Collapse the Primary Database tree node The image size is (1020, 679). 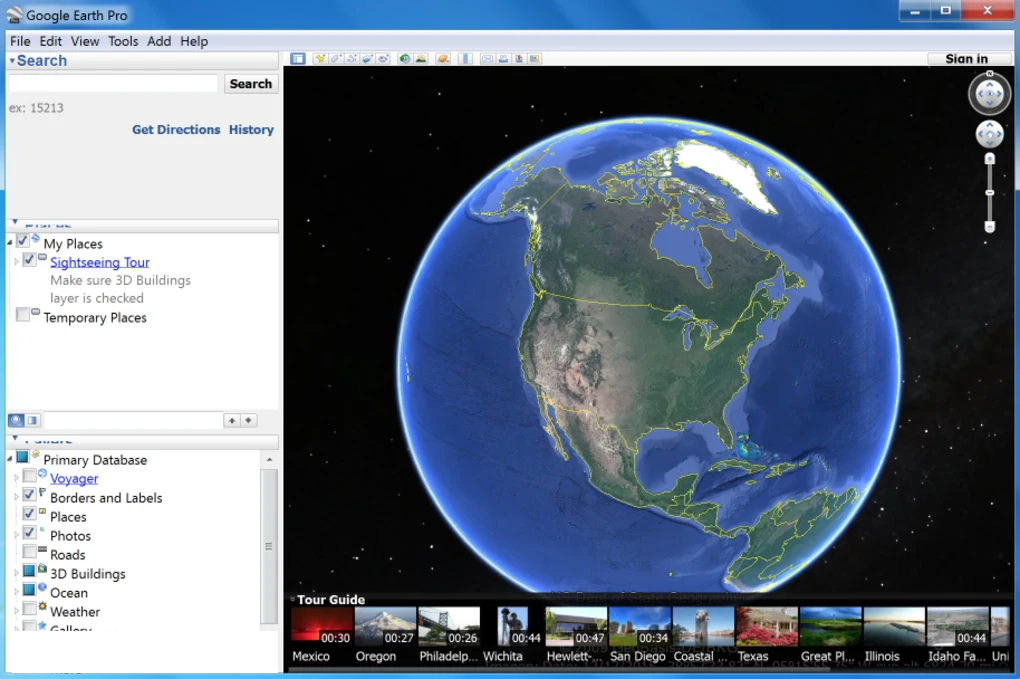coord(10,459)
